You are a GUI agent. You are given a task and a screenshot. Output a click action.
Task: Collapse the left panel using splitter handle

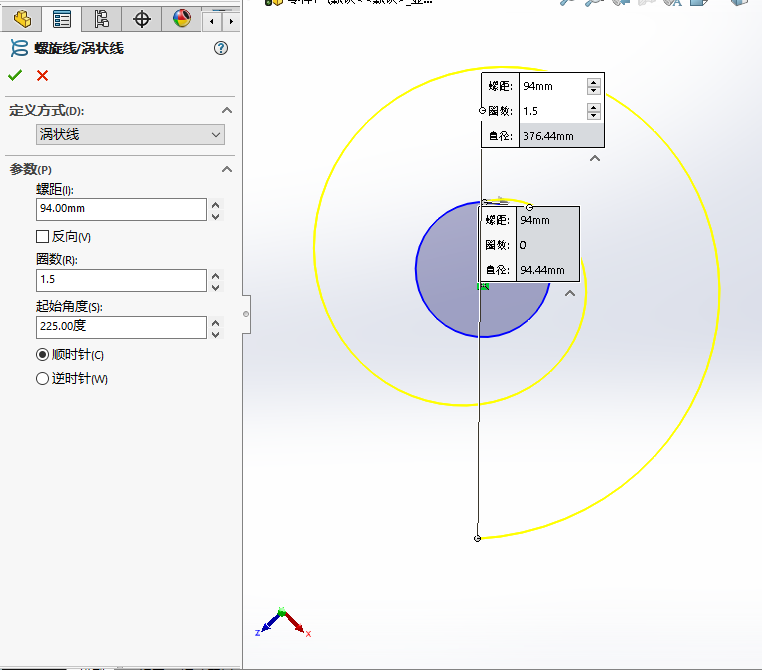246,314
